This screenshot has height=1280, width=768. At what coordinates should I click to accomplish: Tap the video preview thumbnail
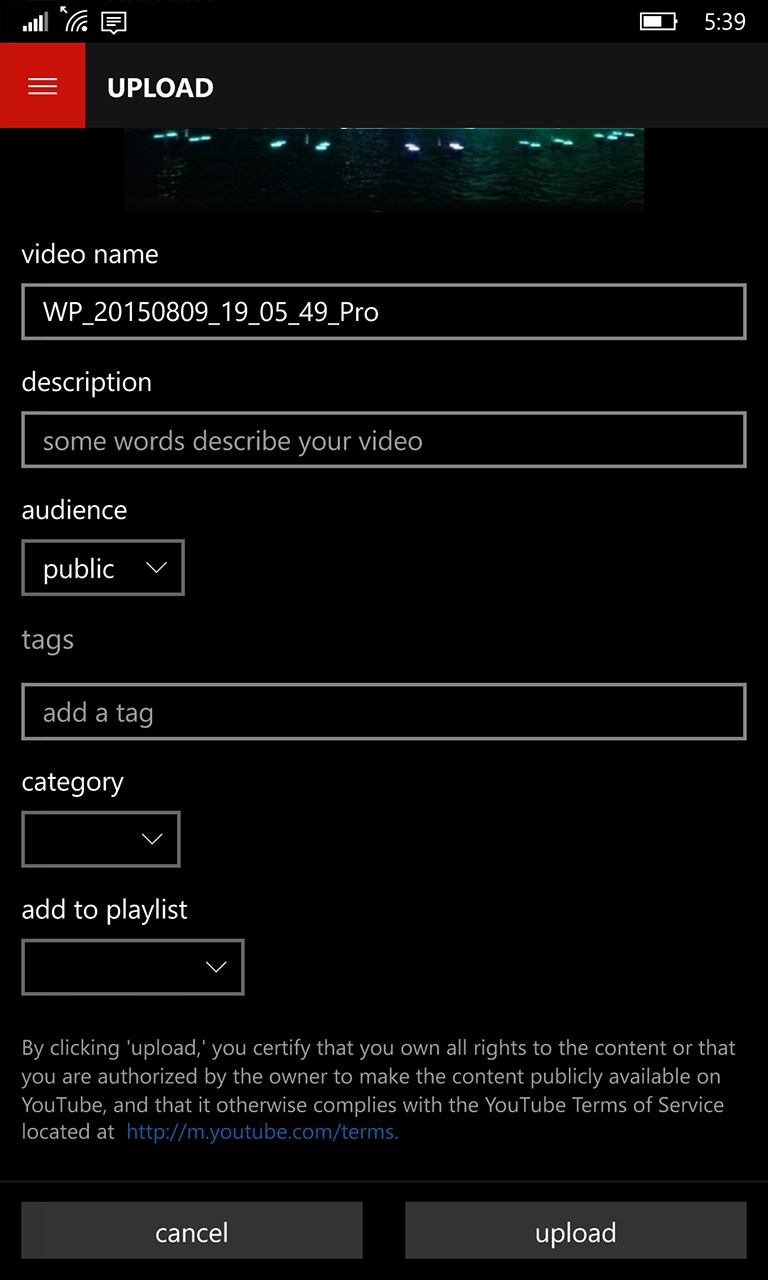[384, 168]
